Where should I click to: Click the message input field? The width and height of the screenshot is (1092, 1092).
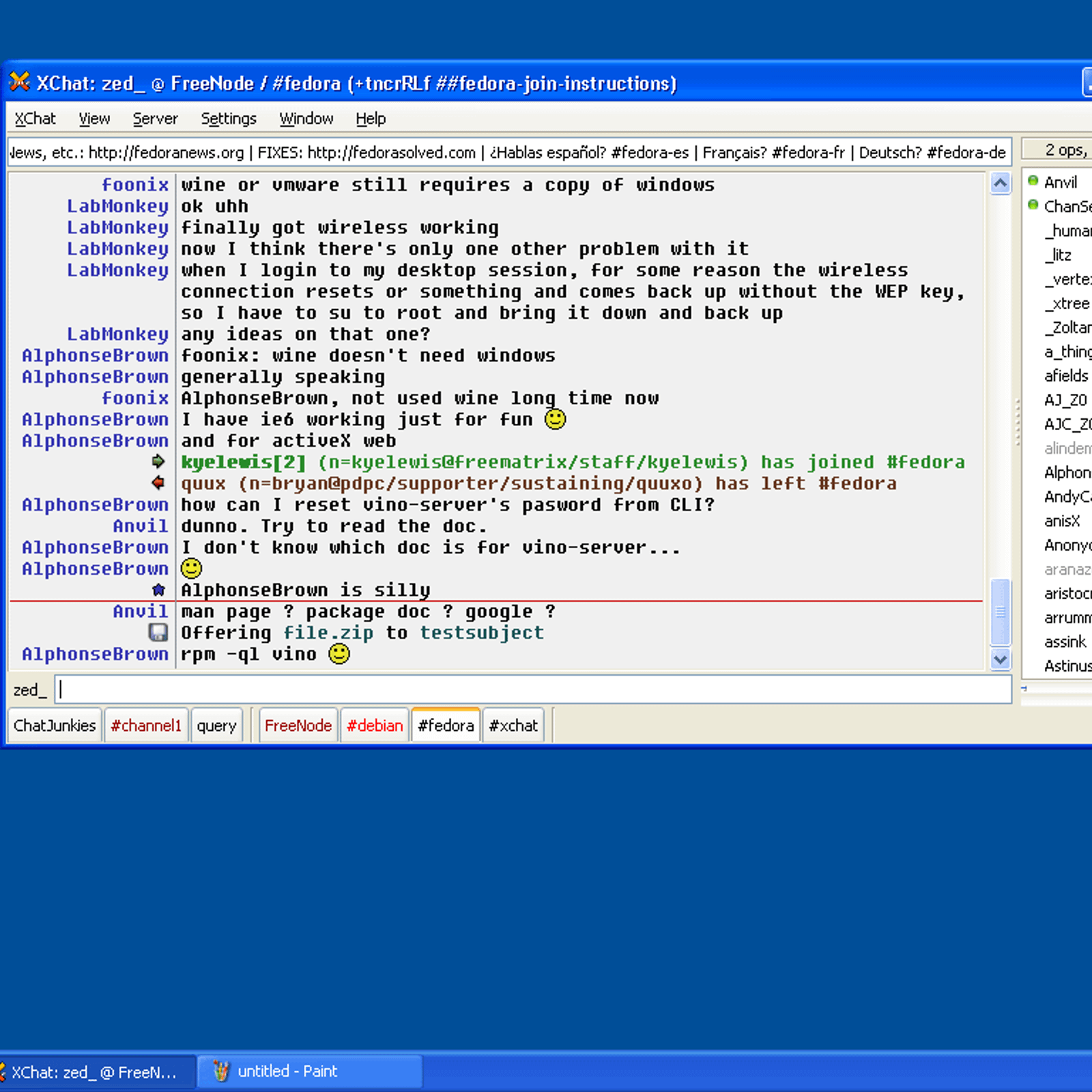(533, 689)
